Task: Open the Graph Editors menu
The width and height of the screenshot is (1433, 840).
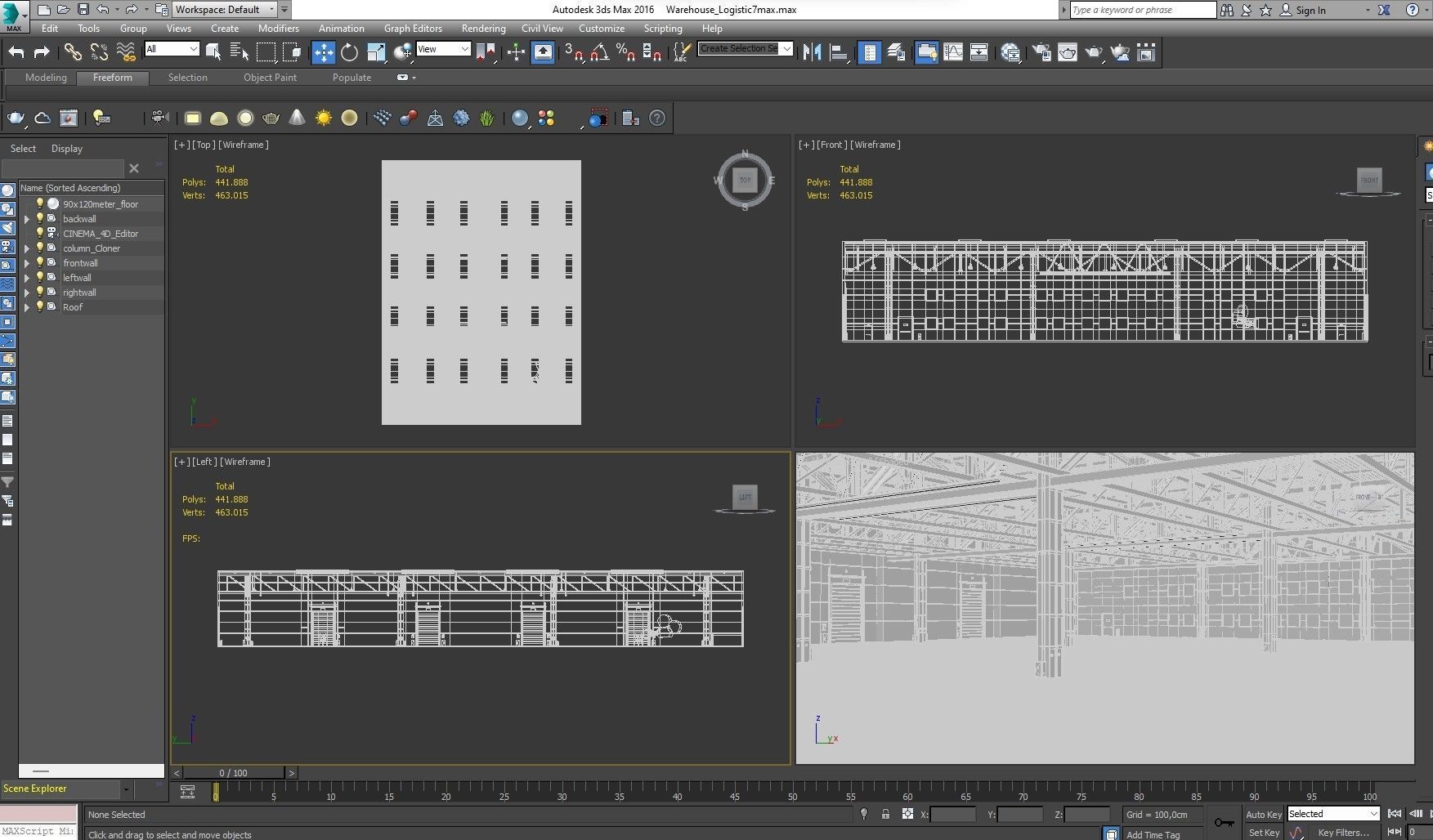Action: (413, 28)
